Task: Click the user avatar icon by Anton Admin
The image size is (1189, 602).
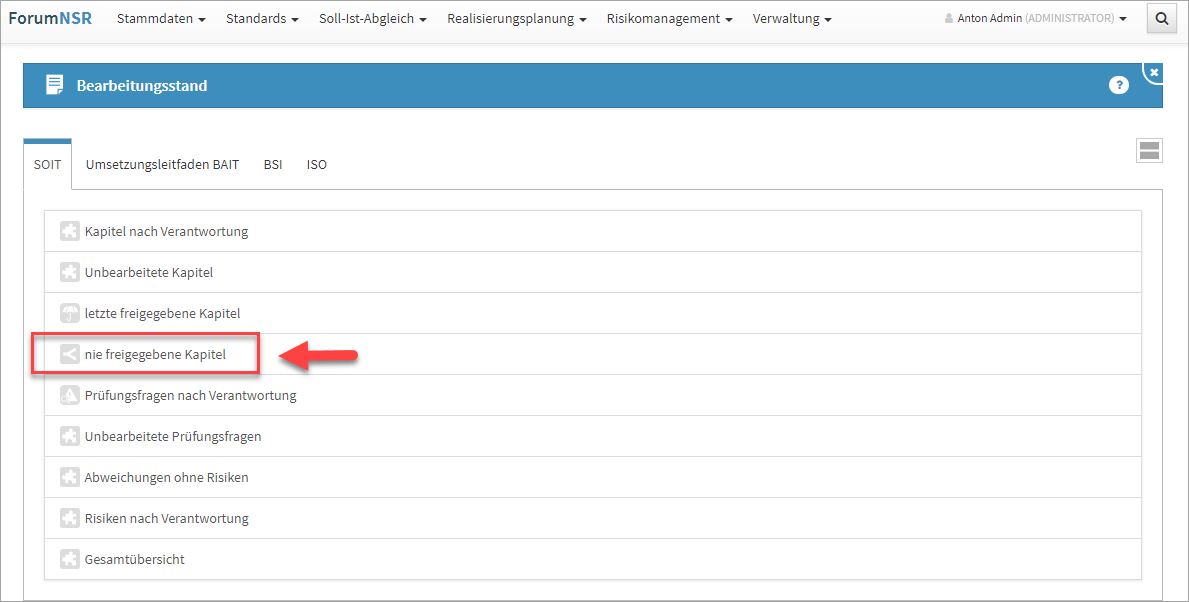Action: pyautogui.click(x=949, y=18)
